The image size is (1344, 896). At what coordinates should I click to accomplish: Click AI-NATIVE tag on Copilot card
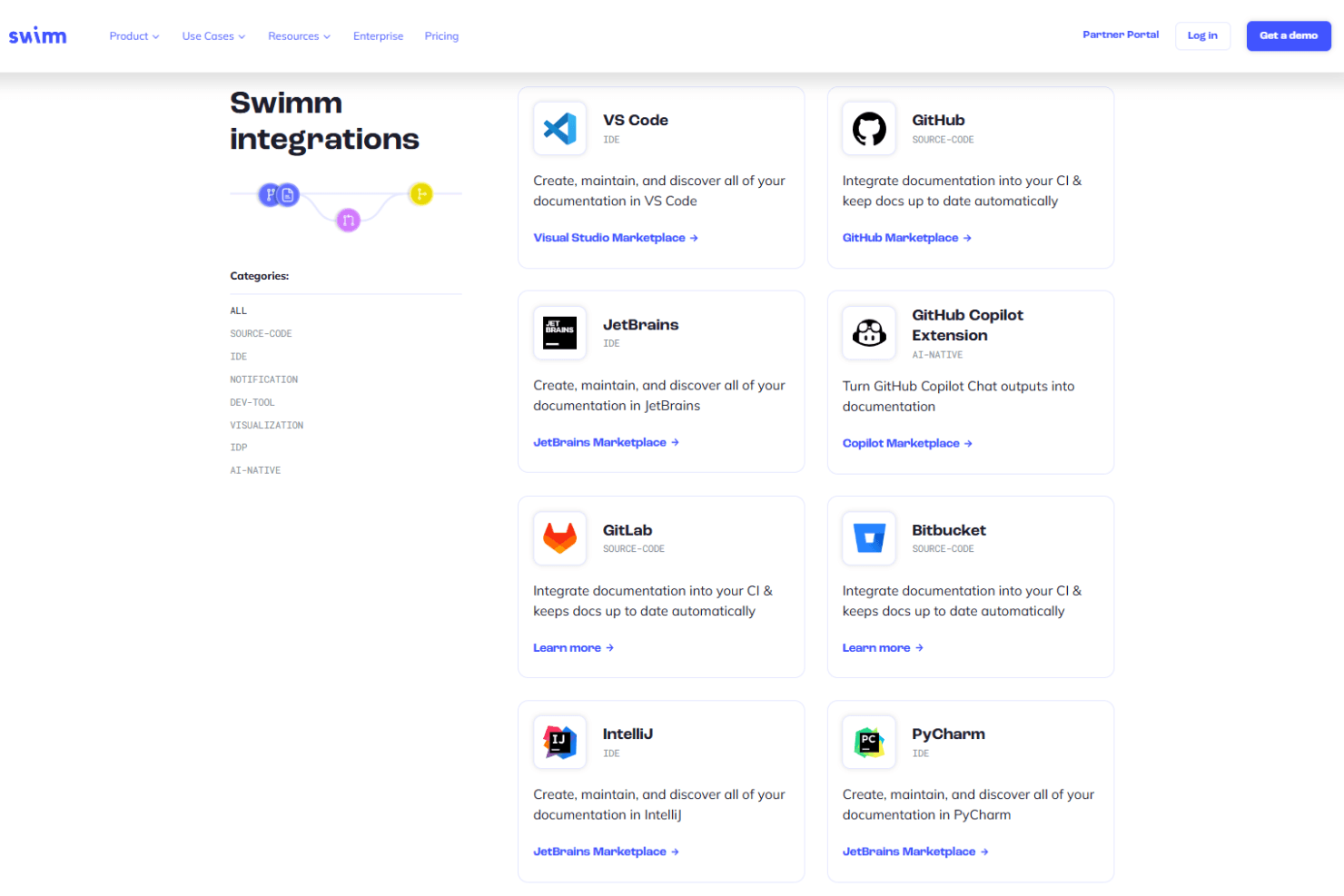pyautogui.click(x=937, y=355)
